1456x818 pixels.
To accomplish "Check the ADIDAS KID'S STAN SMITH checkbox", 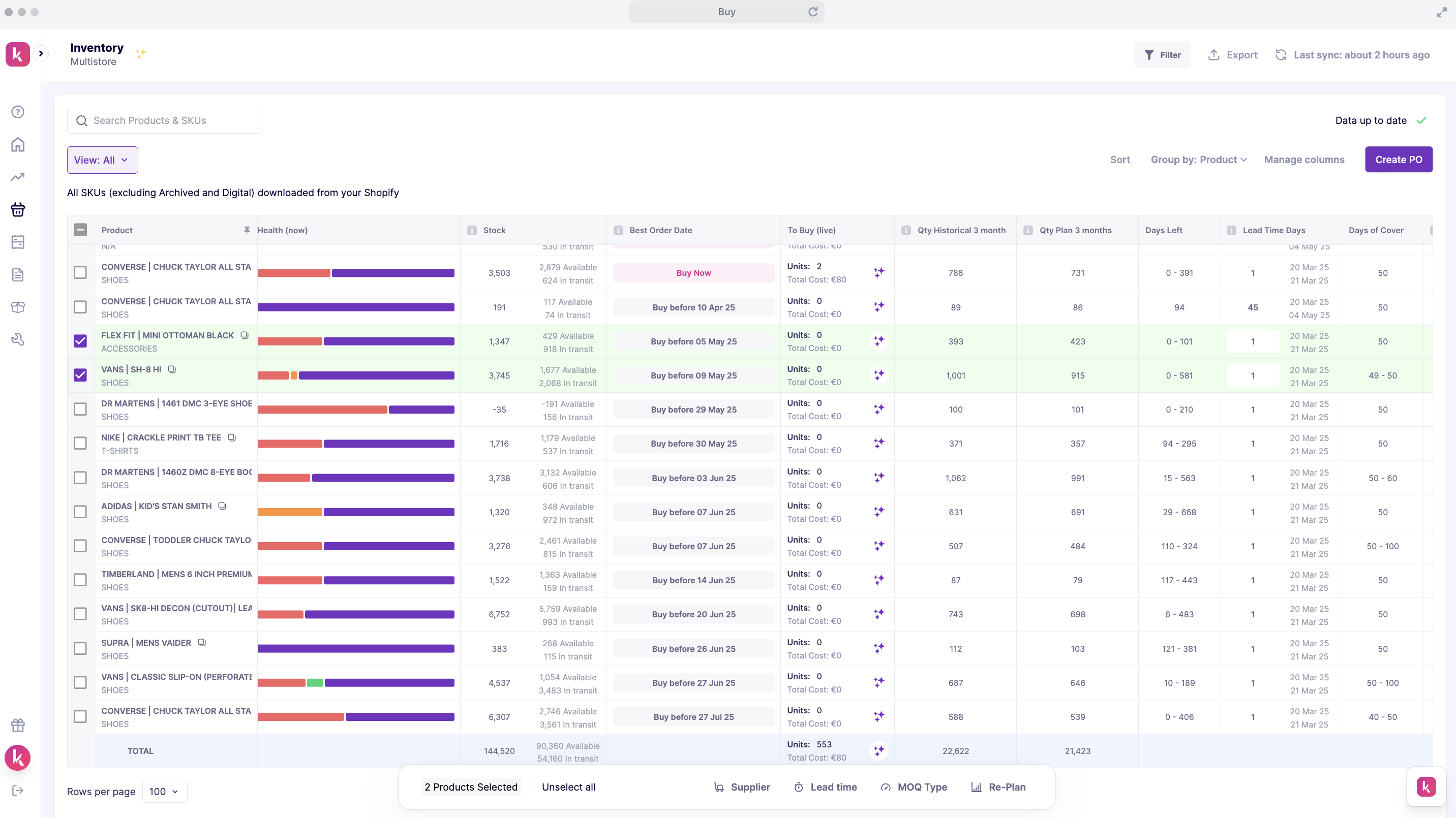I will [x=80, y=512].
